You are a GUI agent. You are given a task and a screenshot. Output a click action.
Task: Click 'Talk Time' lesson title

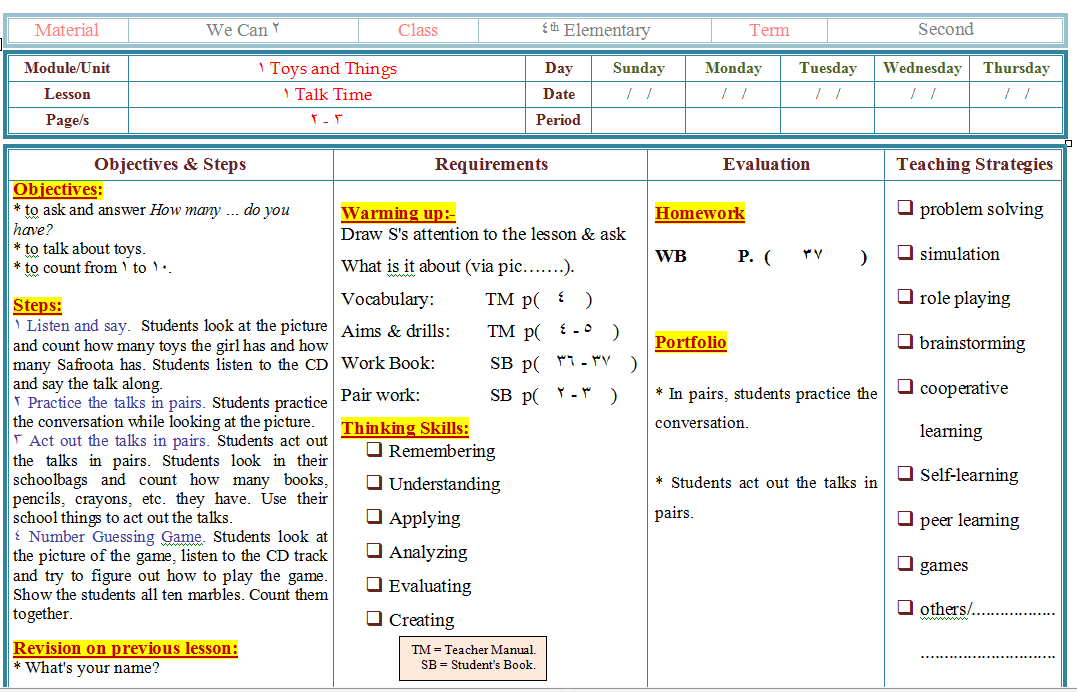pos(328,94)
